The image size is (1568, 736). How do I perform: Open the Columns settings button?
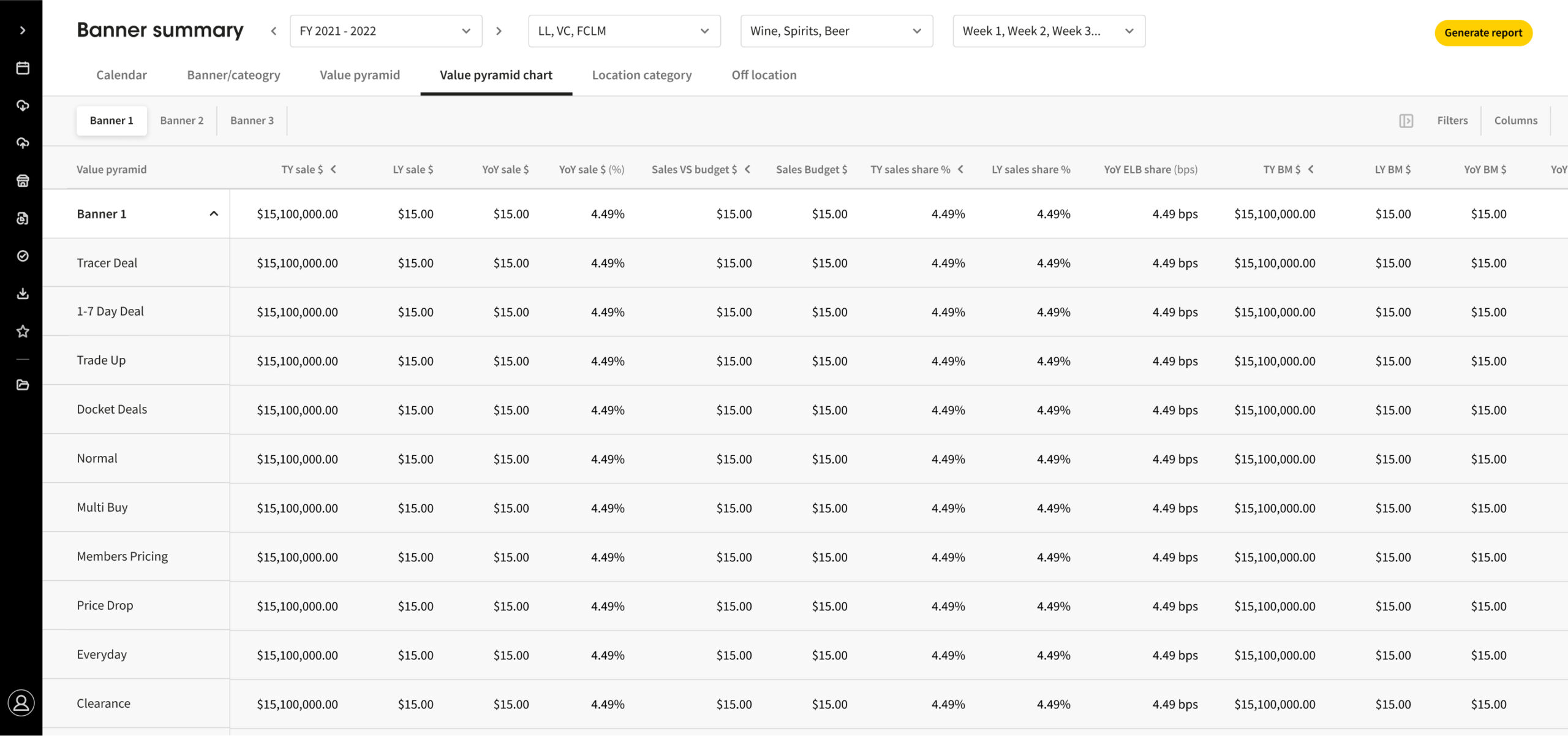click(x=1515, y=121)
